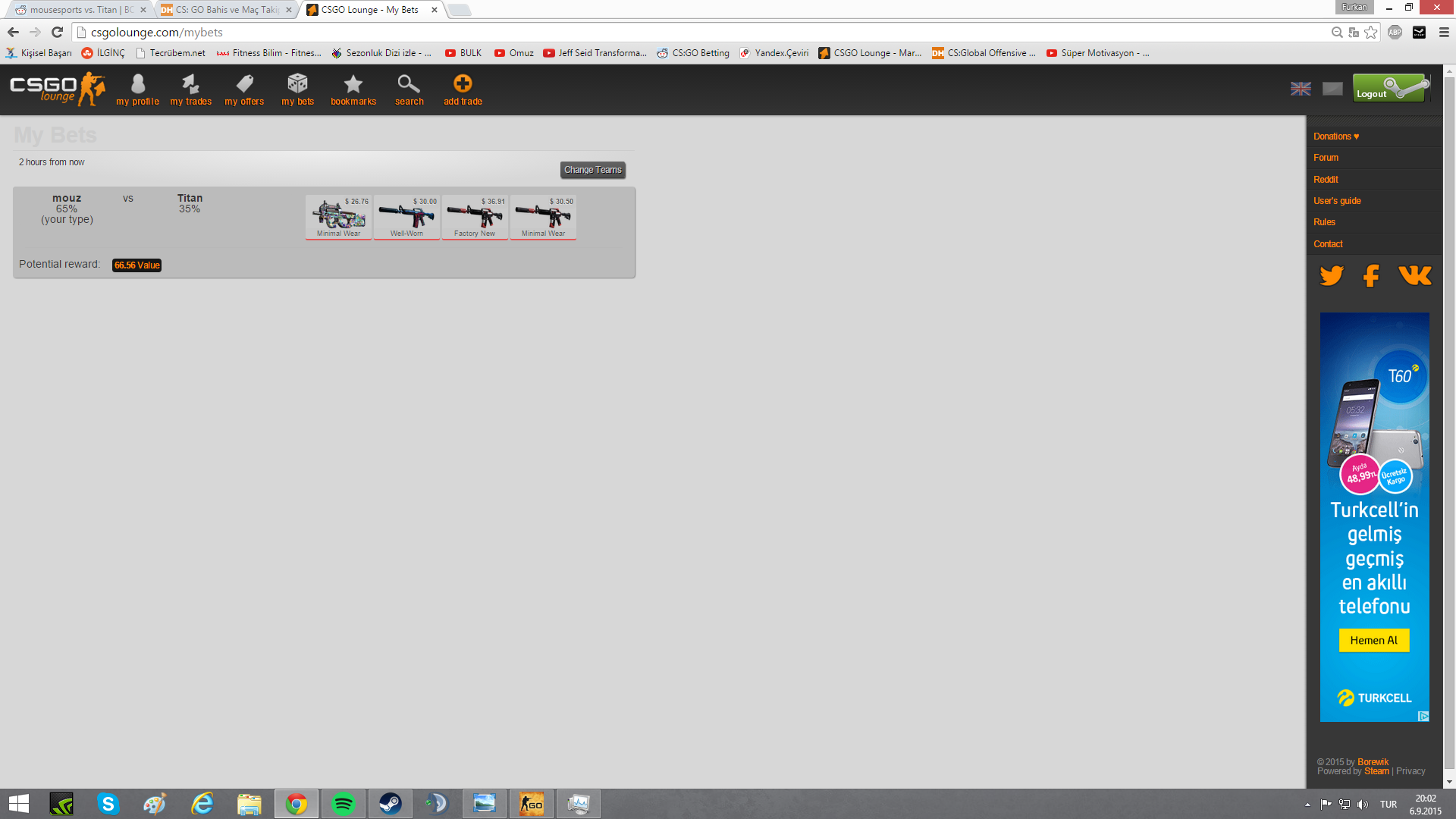Click the Privacy footer link

1410,771
